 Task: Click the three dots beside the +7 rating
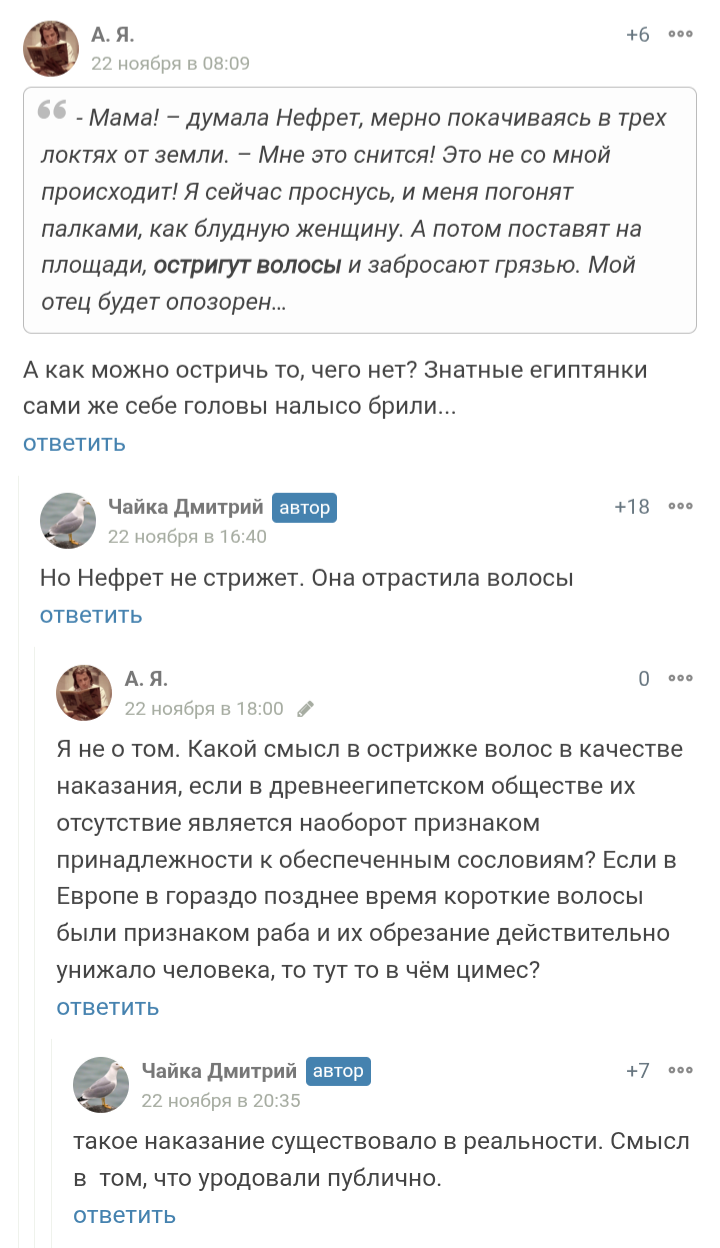tap(680, 1071)
